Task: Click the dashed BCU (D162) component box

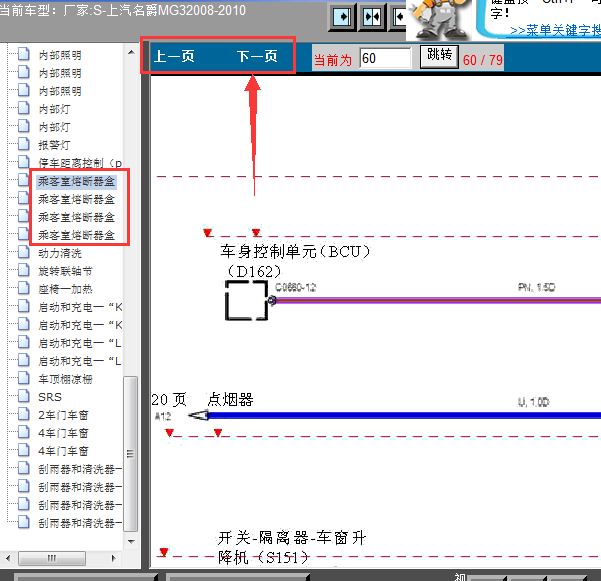Action: click(246, 300)
